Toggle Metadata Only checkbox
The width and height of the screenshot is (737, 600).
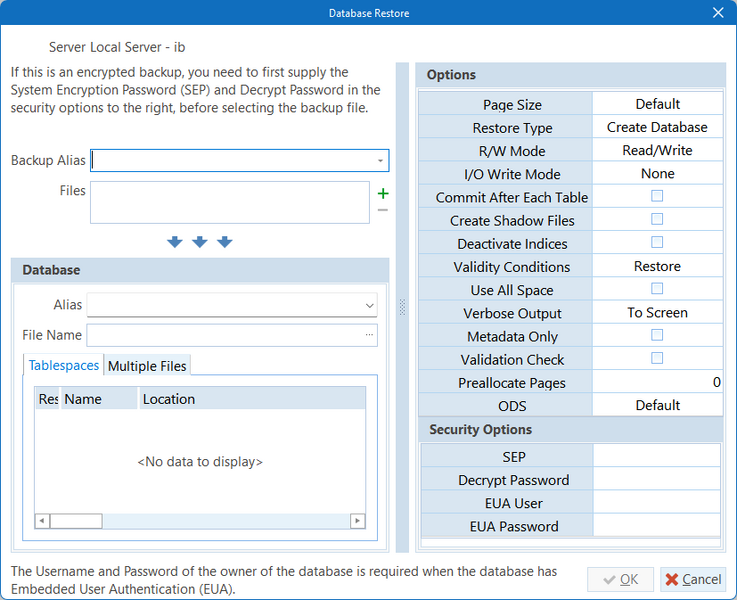point(657,335)
